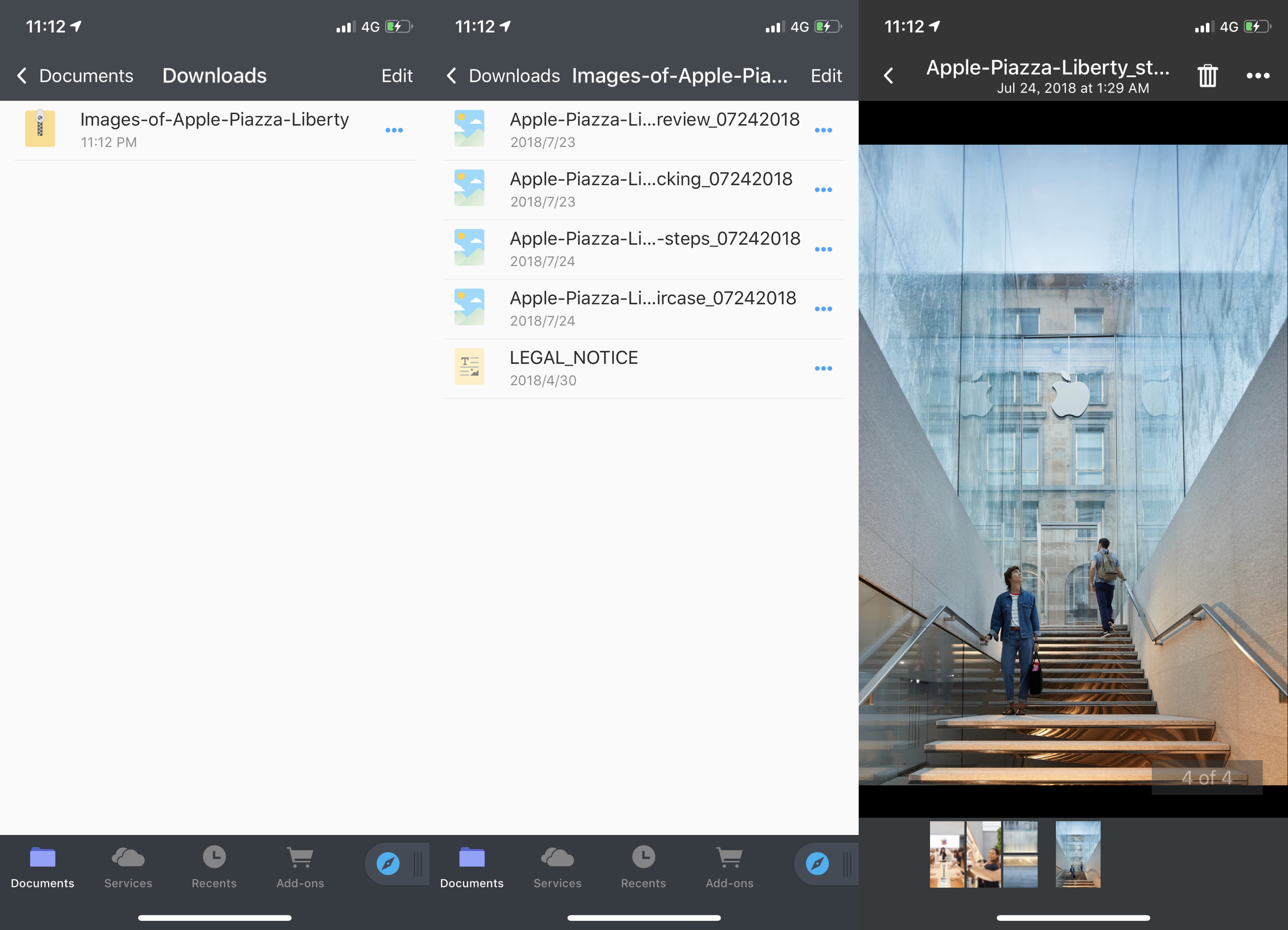Open more options for Apple-Piazza-Li...-steps_07242018

click(x=823, y=249)
